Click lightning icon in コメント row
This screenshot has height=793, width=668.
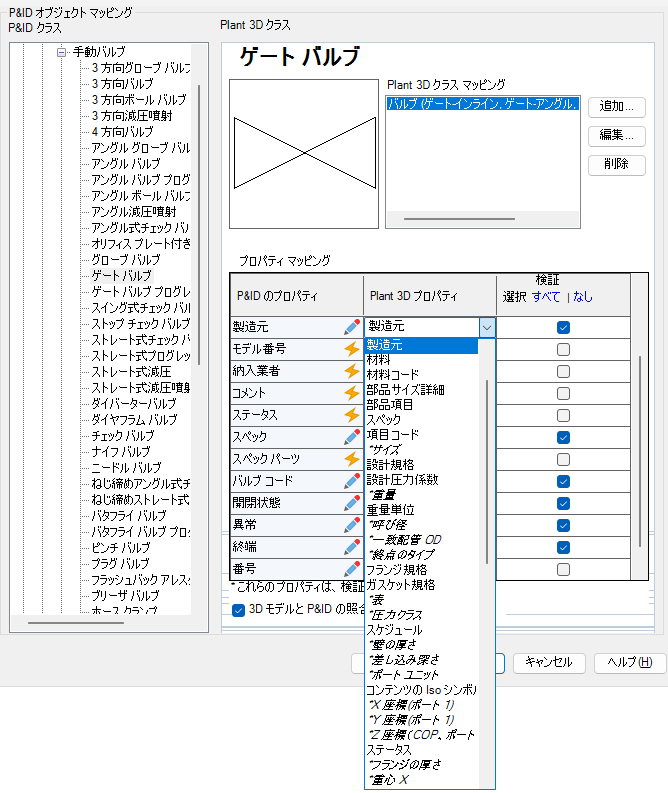click(352, 393)
